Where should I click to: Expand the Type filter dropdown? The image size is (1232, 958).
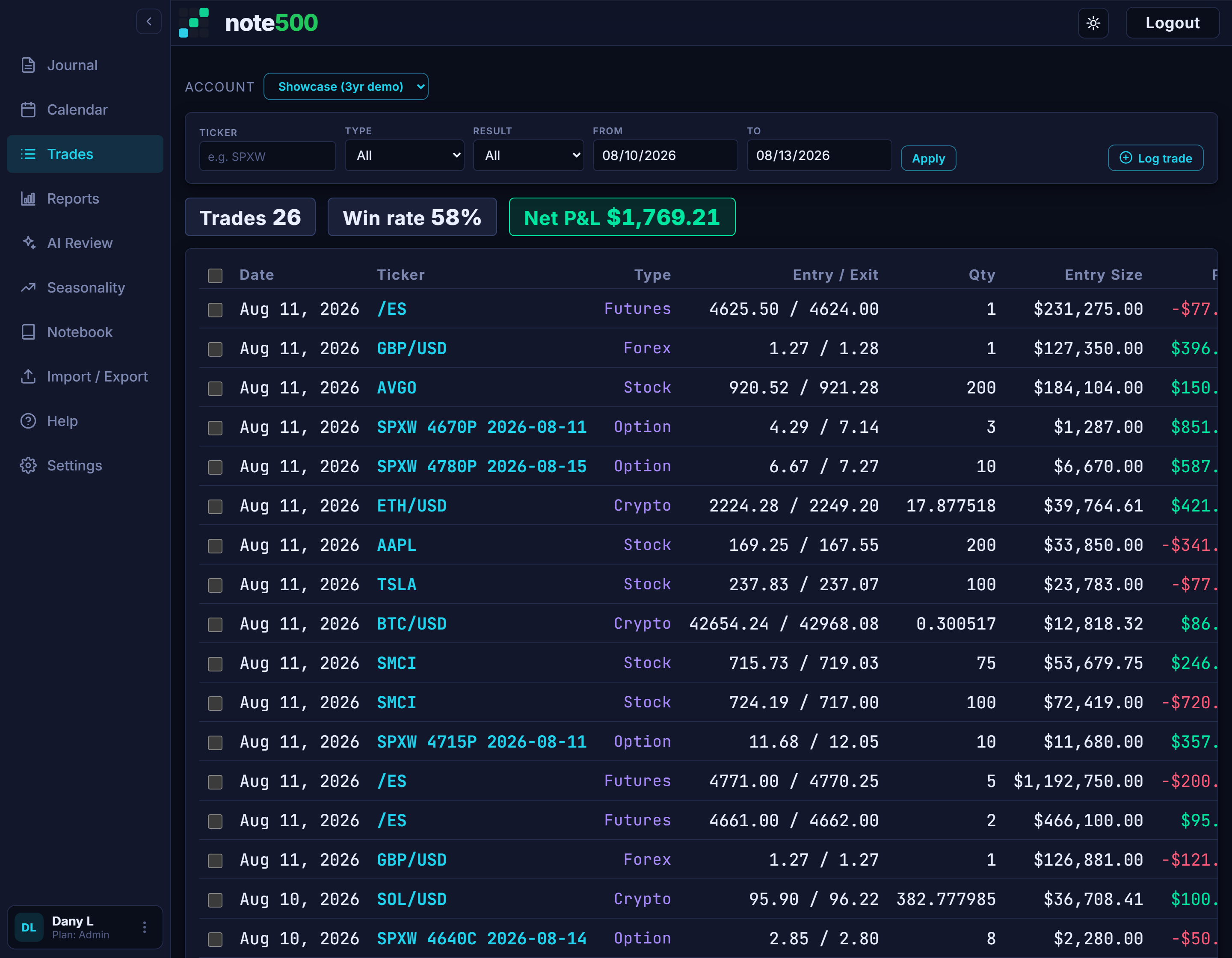(404, 155)
